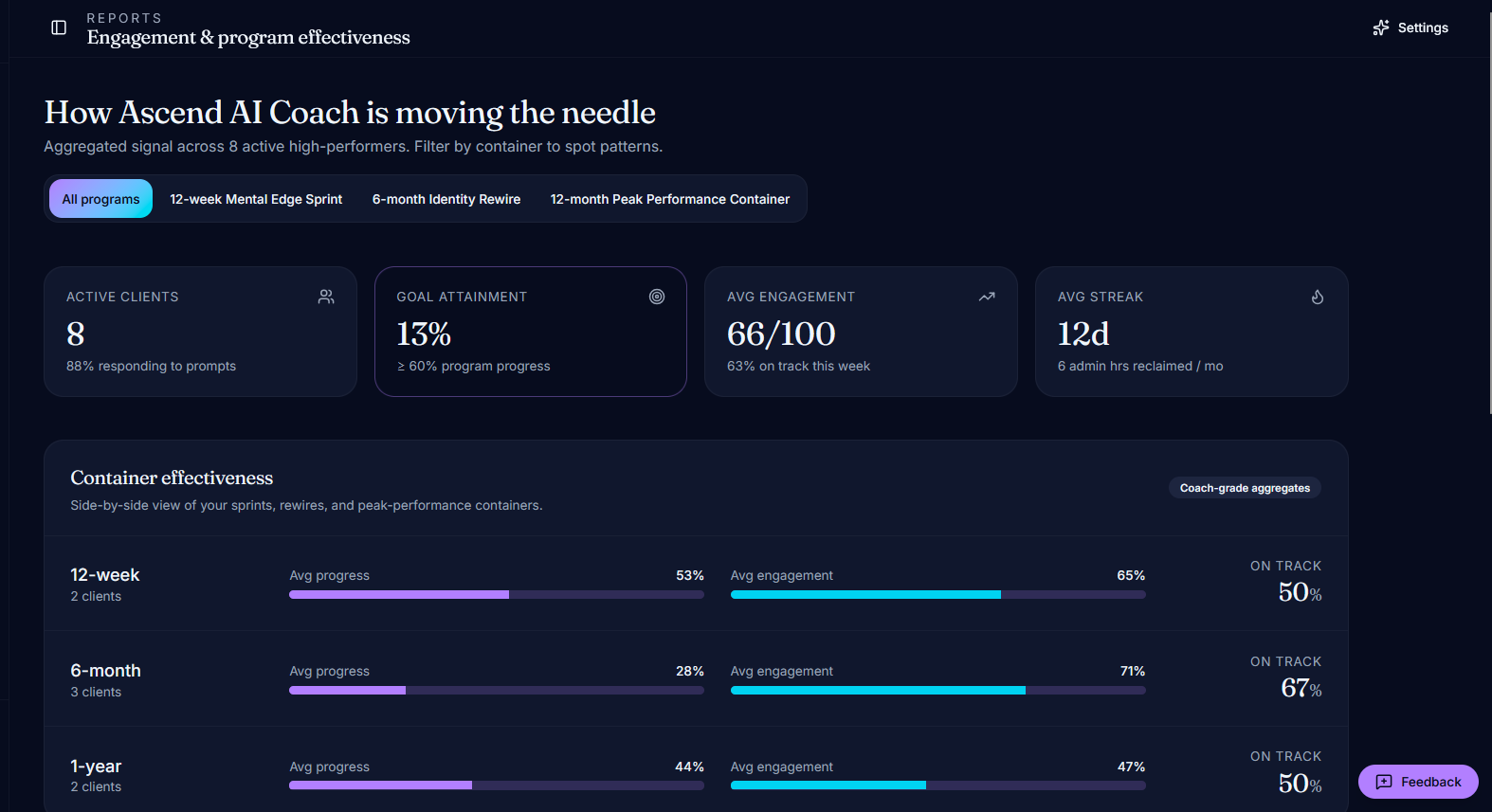
Task: Click the '66/100' engagement value
Action: click(x=781, y=334)
